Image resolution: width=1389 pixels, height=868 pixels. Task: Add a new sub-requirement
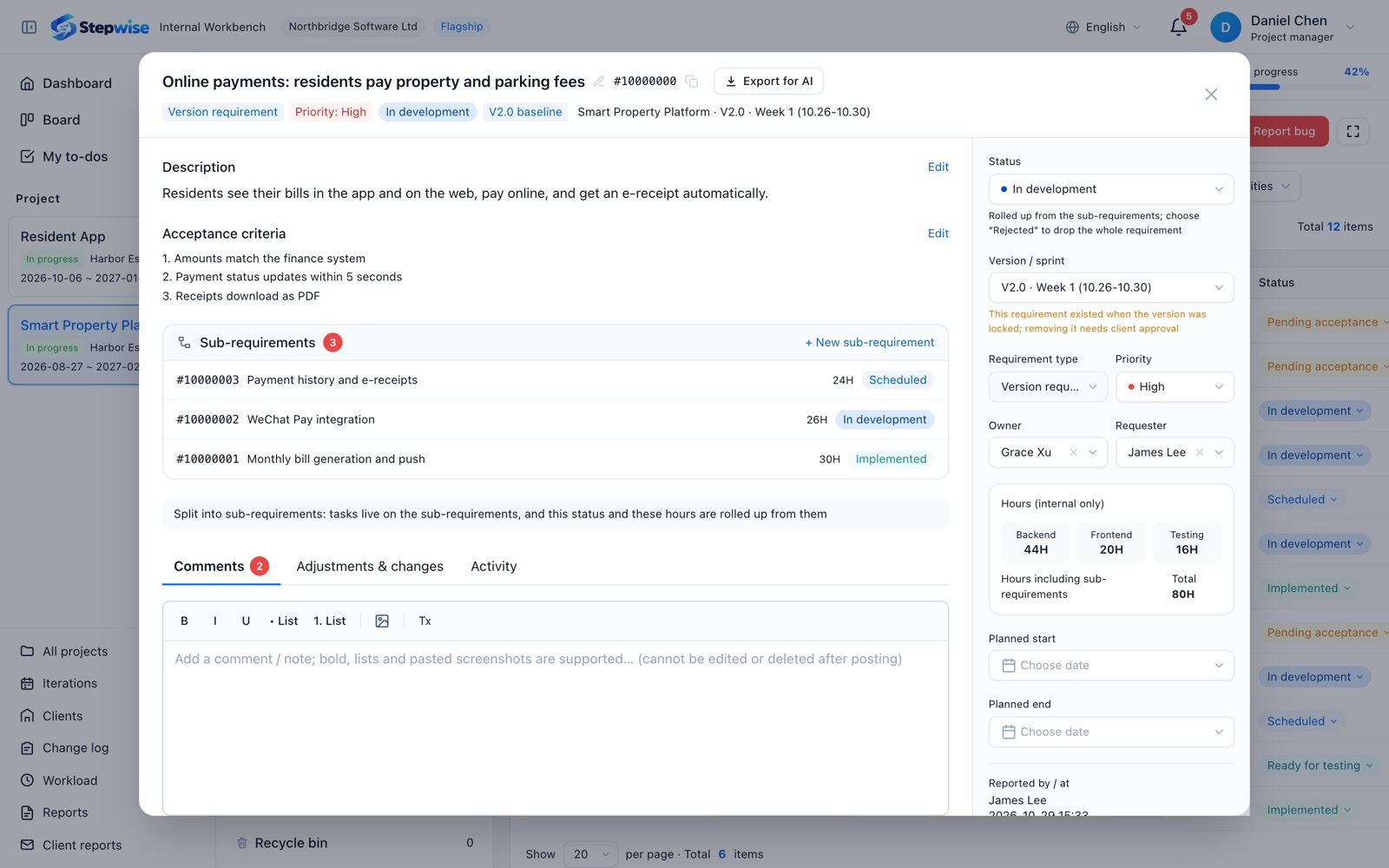tap(869, 343)
